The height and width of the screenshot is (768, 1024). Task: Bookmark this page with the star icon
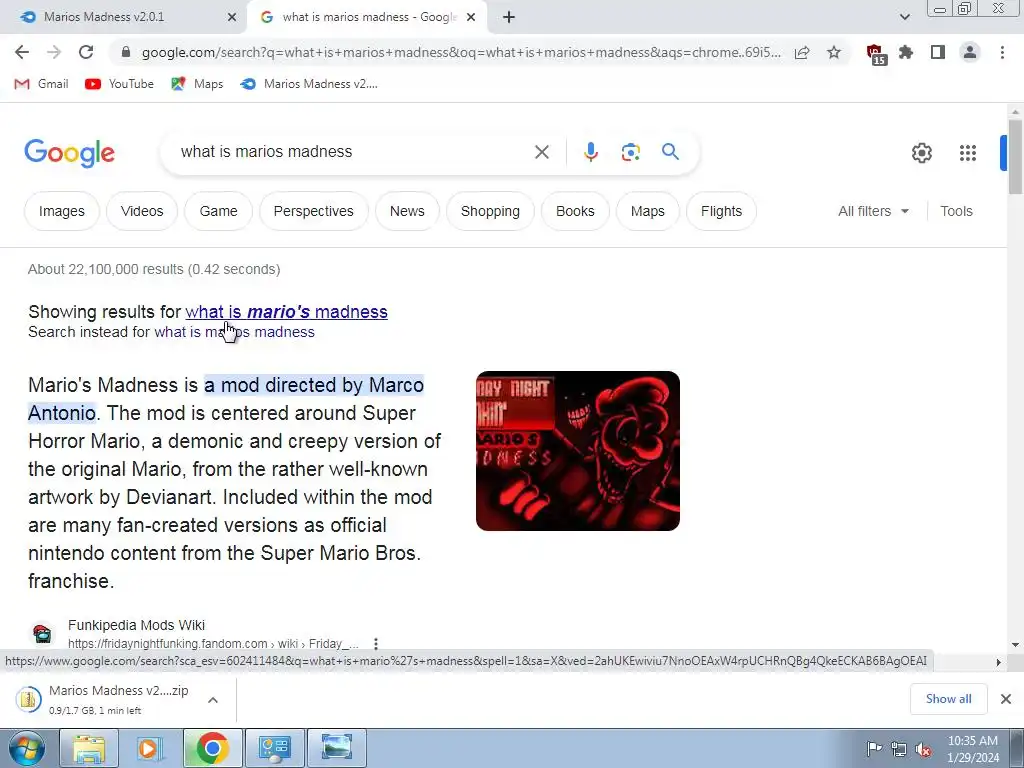[834, 52]
